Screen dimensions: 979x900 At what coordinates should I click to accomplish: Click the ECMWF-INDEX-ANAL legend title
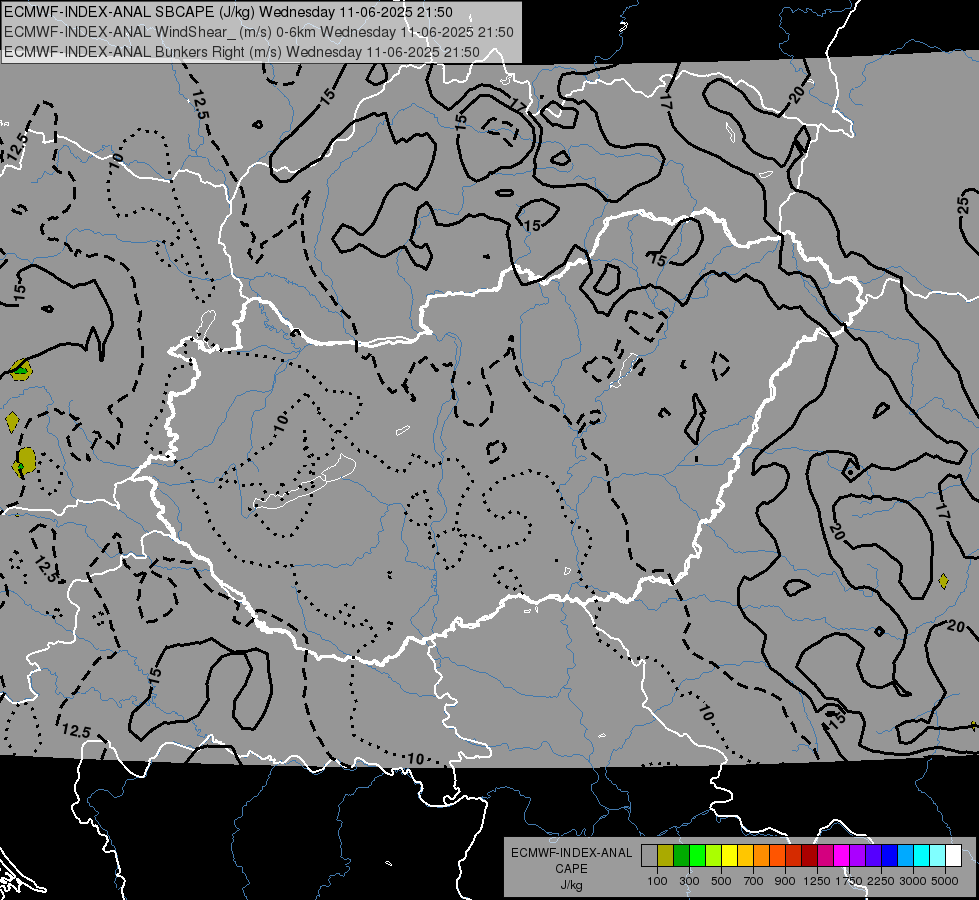[571, 853]
